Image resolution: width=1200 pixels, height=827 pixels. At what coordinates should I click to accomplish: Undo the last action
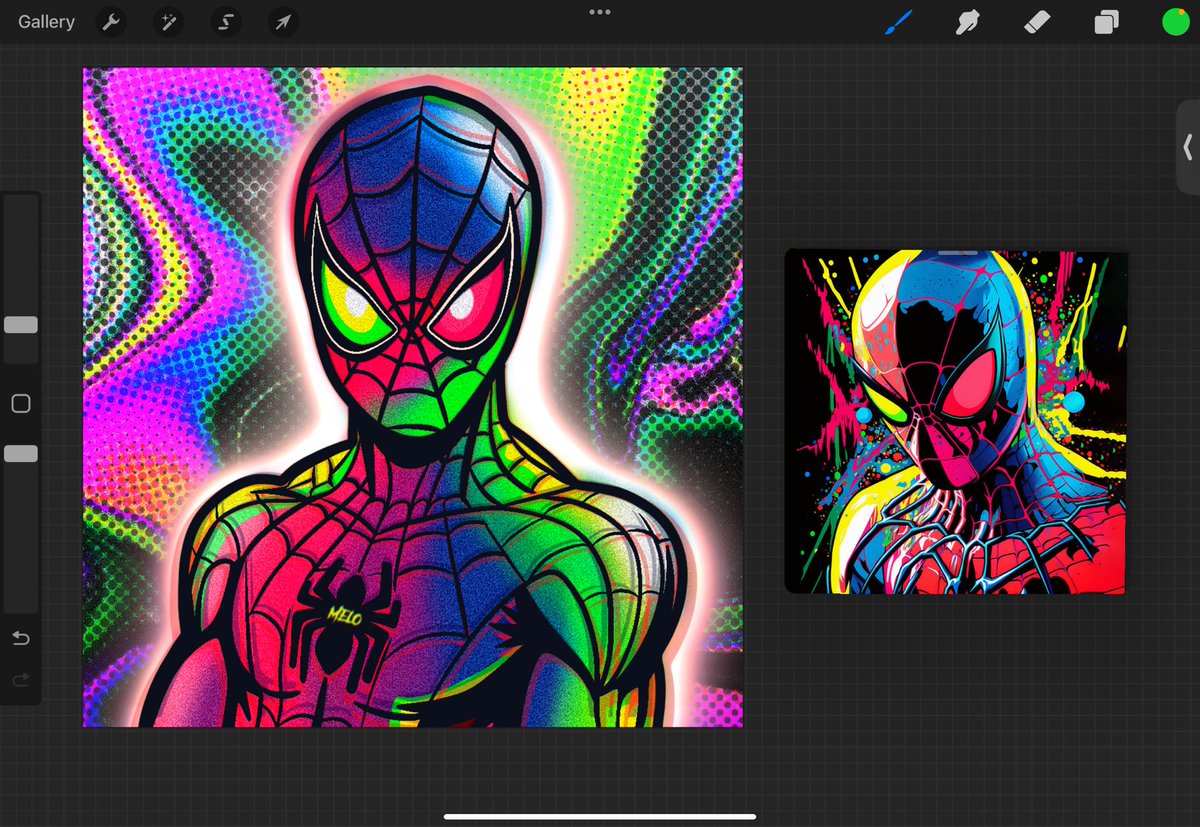coord(20,638)
